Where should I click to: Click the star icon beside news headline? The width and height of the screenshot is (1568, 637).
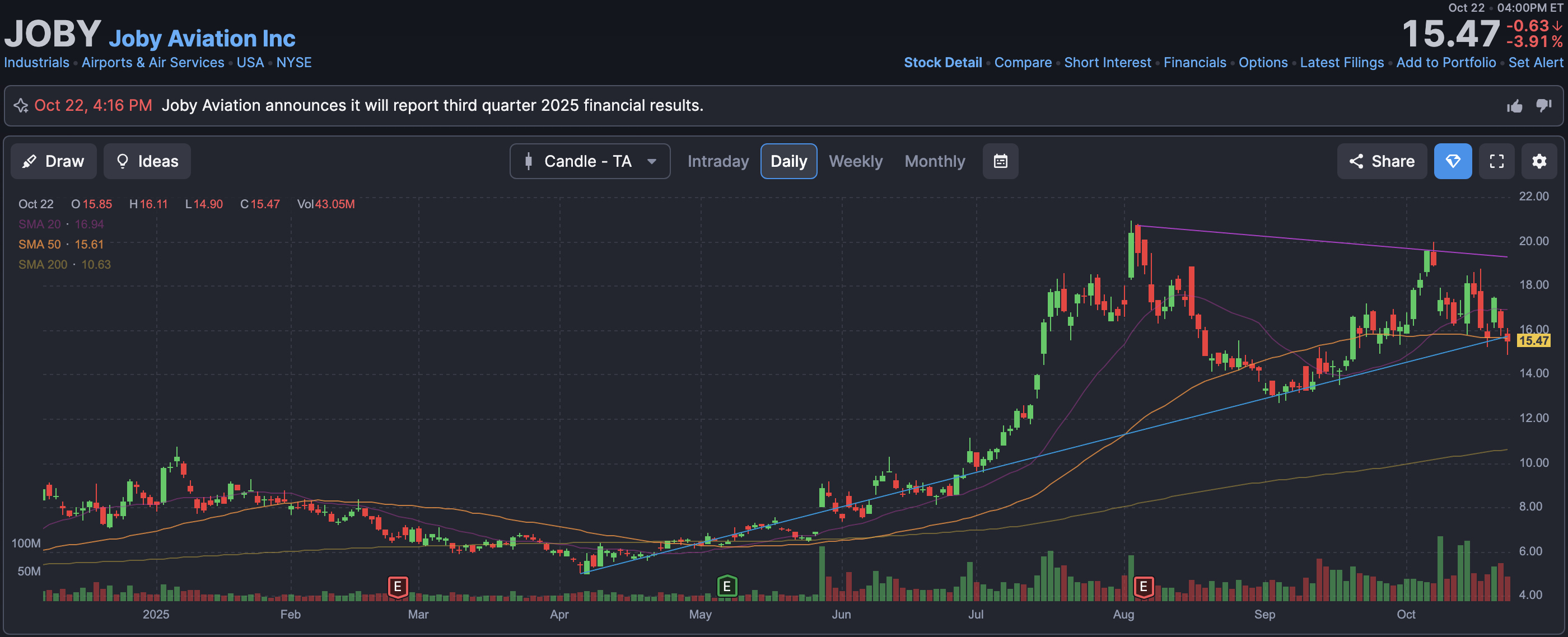[21, 106]
